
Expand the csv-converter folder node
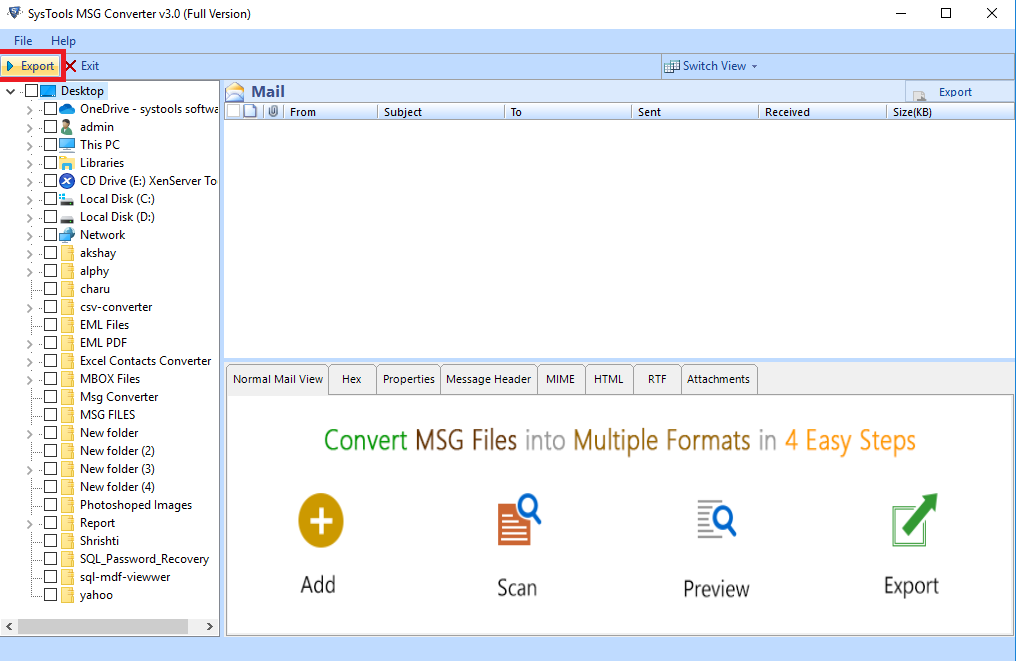(x=29, y=308)
